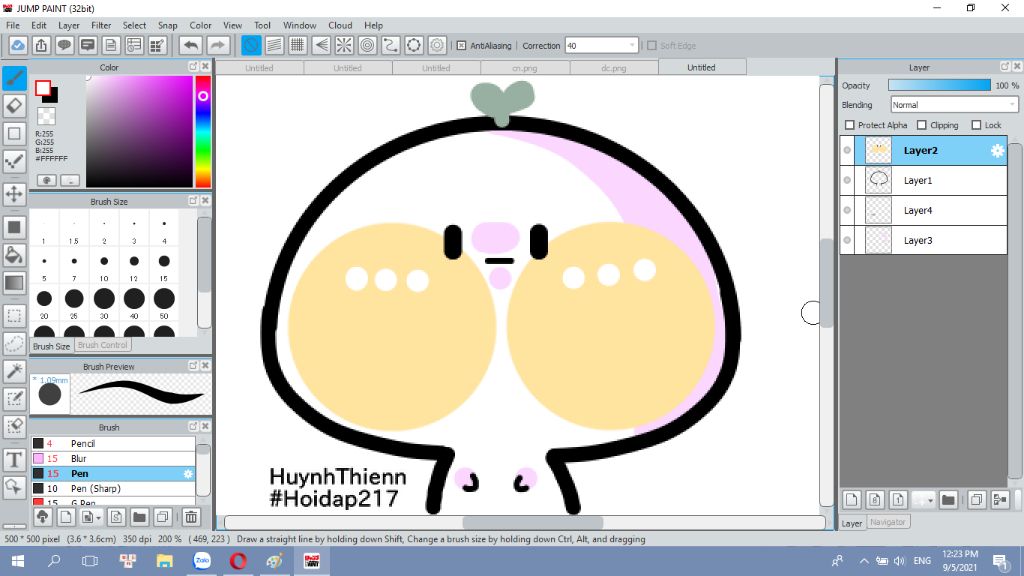1024x576 pixels.
Task: Activate the Magic Wand tool
Action: [x=14, y=371]
